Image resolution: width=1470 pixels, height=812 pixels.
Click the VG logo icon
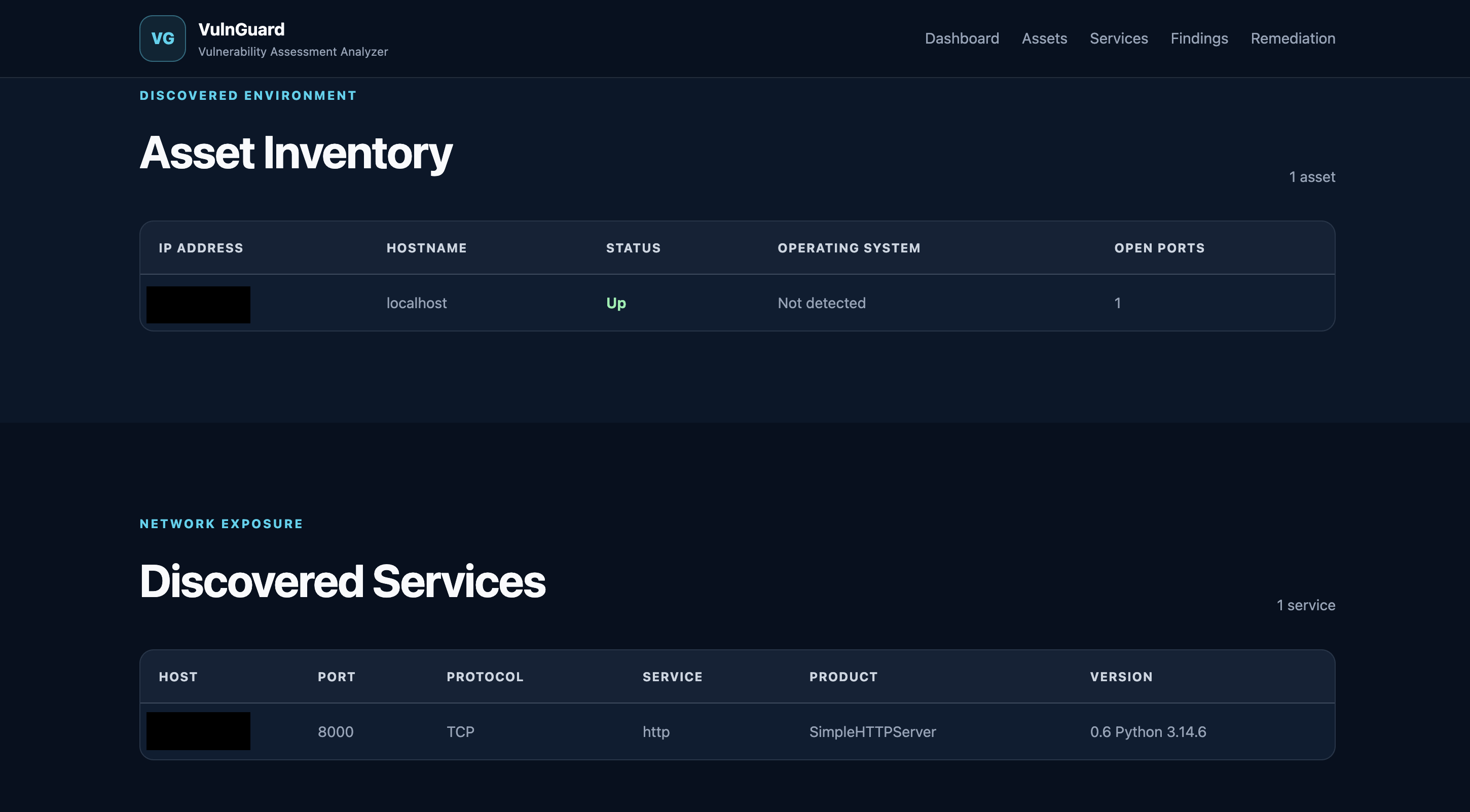(163, 38)
